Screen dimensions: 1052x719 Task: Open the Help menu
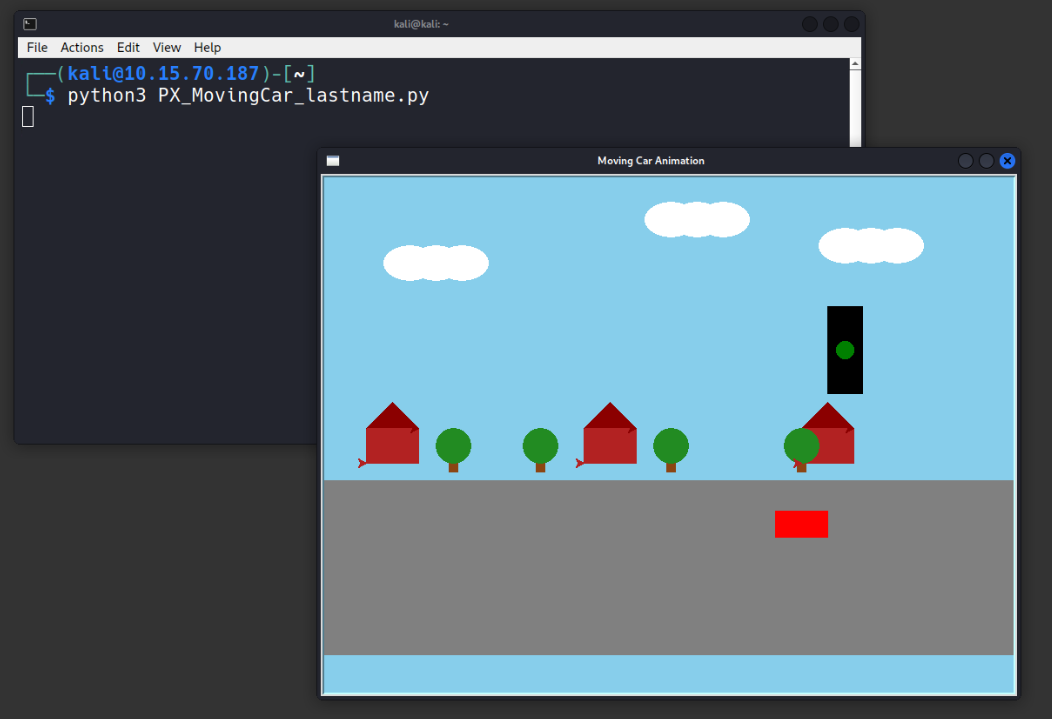pyautogui.click(x=207, y=47)
